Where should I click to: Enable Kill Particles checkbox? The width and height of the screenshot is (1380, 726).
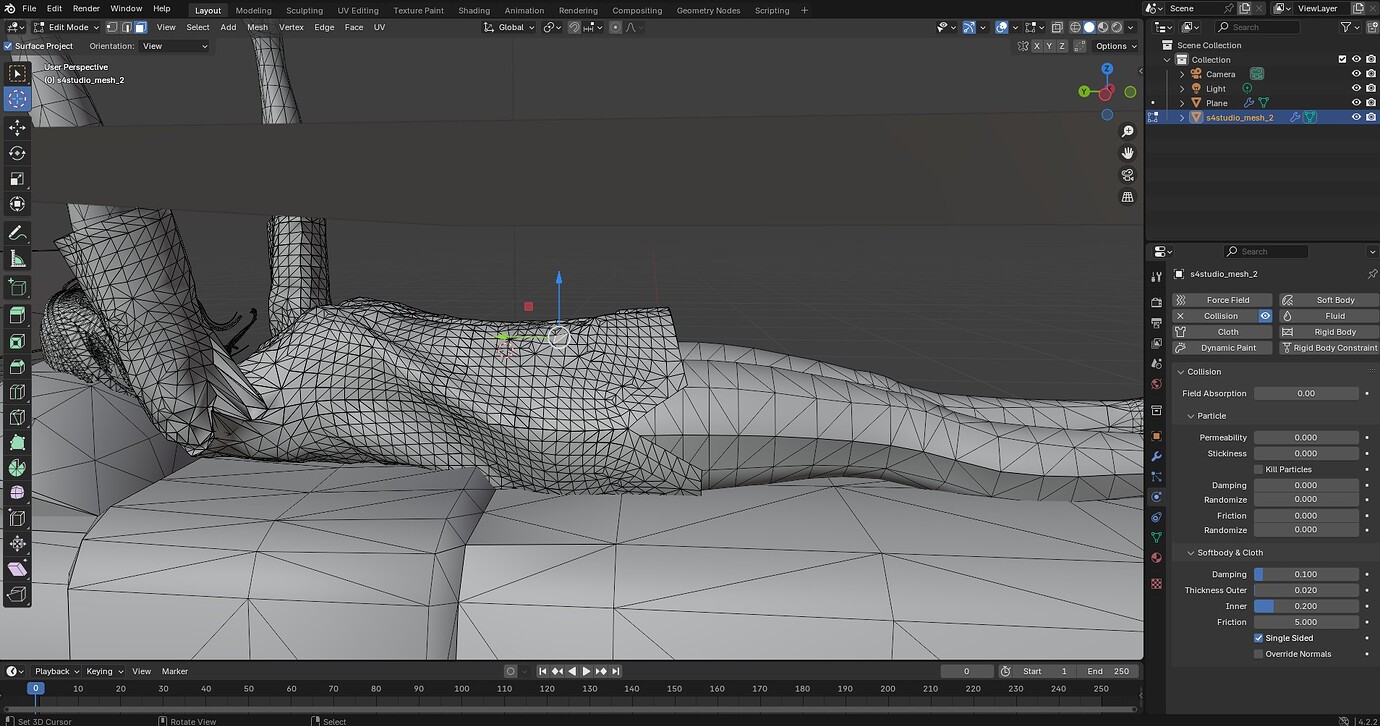(1259, 469)
